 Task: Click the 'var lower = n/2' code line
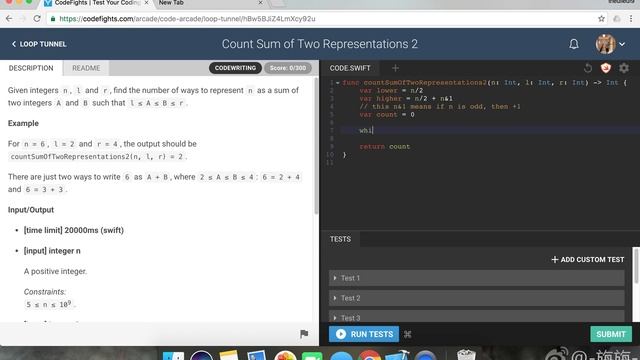coord(391,91)
